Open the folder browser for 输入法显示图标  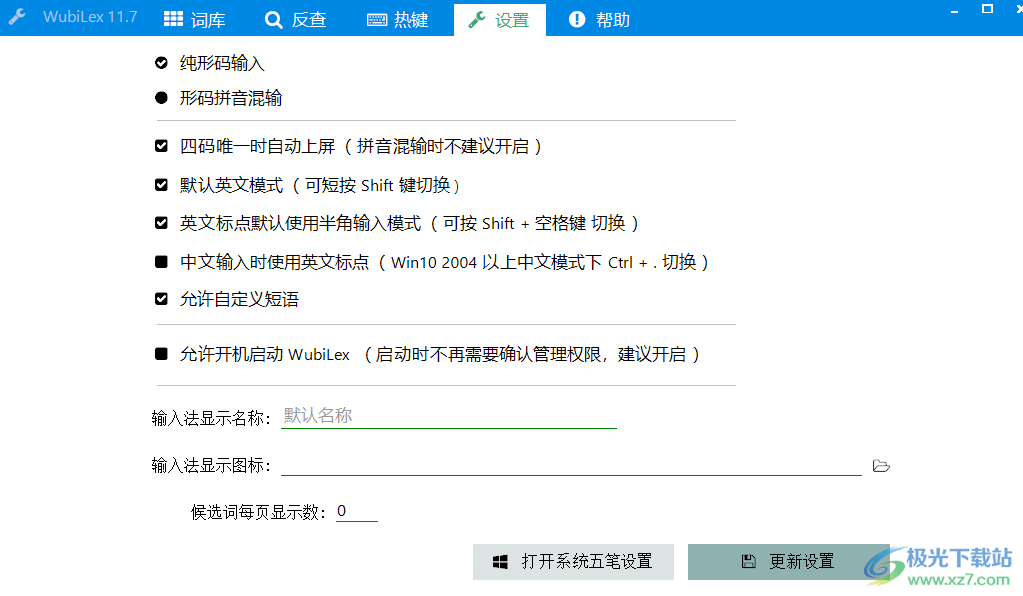(881, 465)
